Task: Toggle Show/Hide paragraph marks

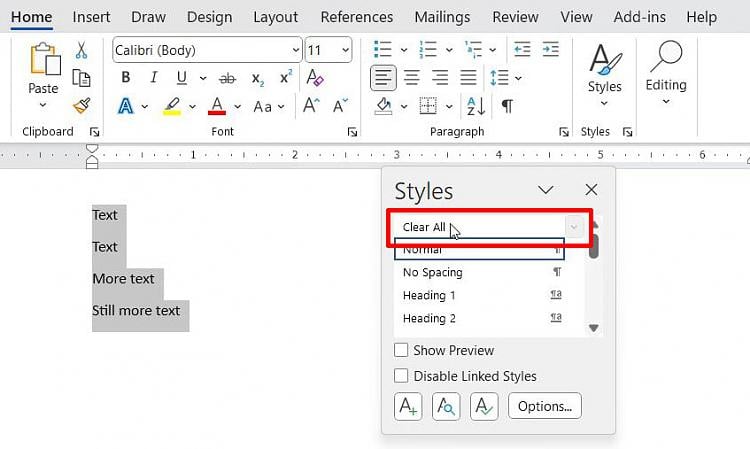Action: (x=508, y=106)
